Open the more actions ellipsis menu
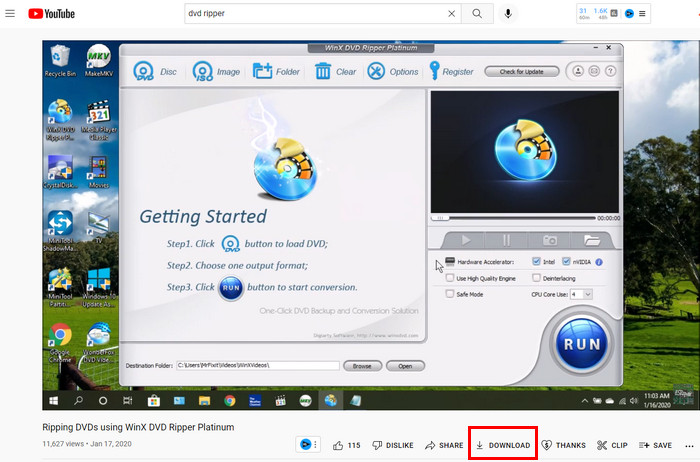Screen dimensions: 700x462 pos(689,445)
